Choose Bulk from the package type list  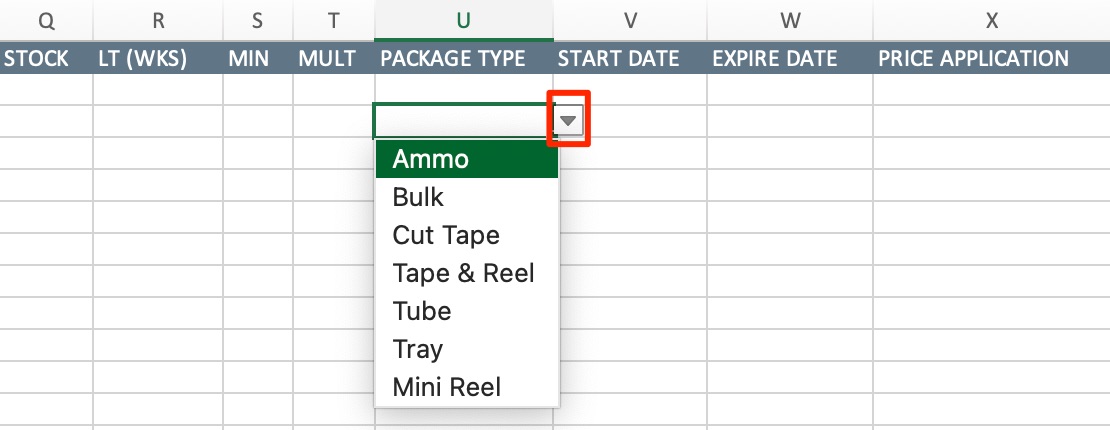click(466, 197)
